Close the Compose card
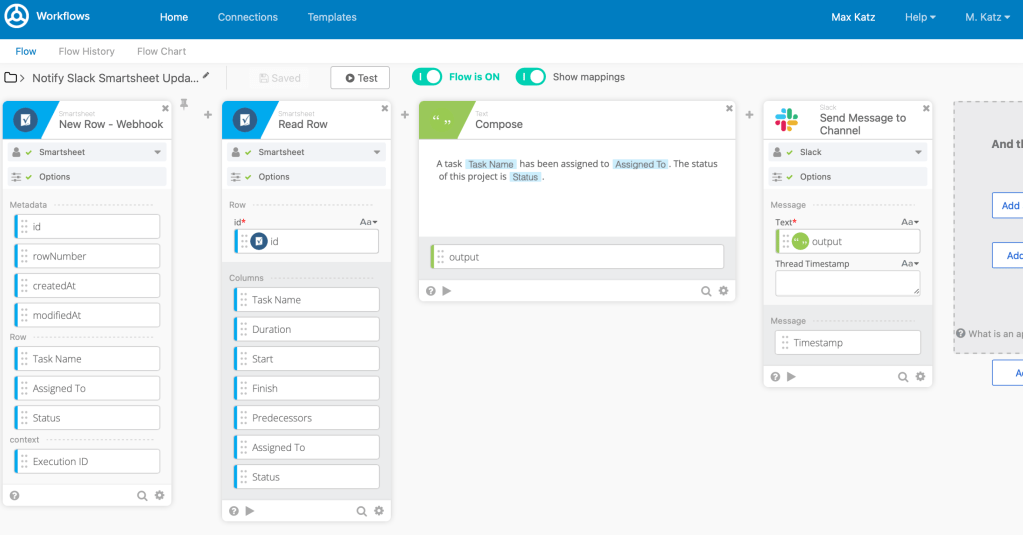 pos(729,108)
